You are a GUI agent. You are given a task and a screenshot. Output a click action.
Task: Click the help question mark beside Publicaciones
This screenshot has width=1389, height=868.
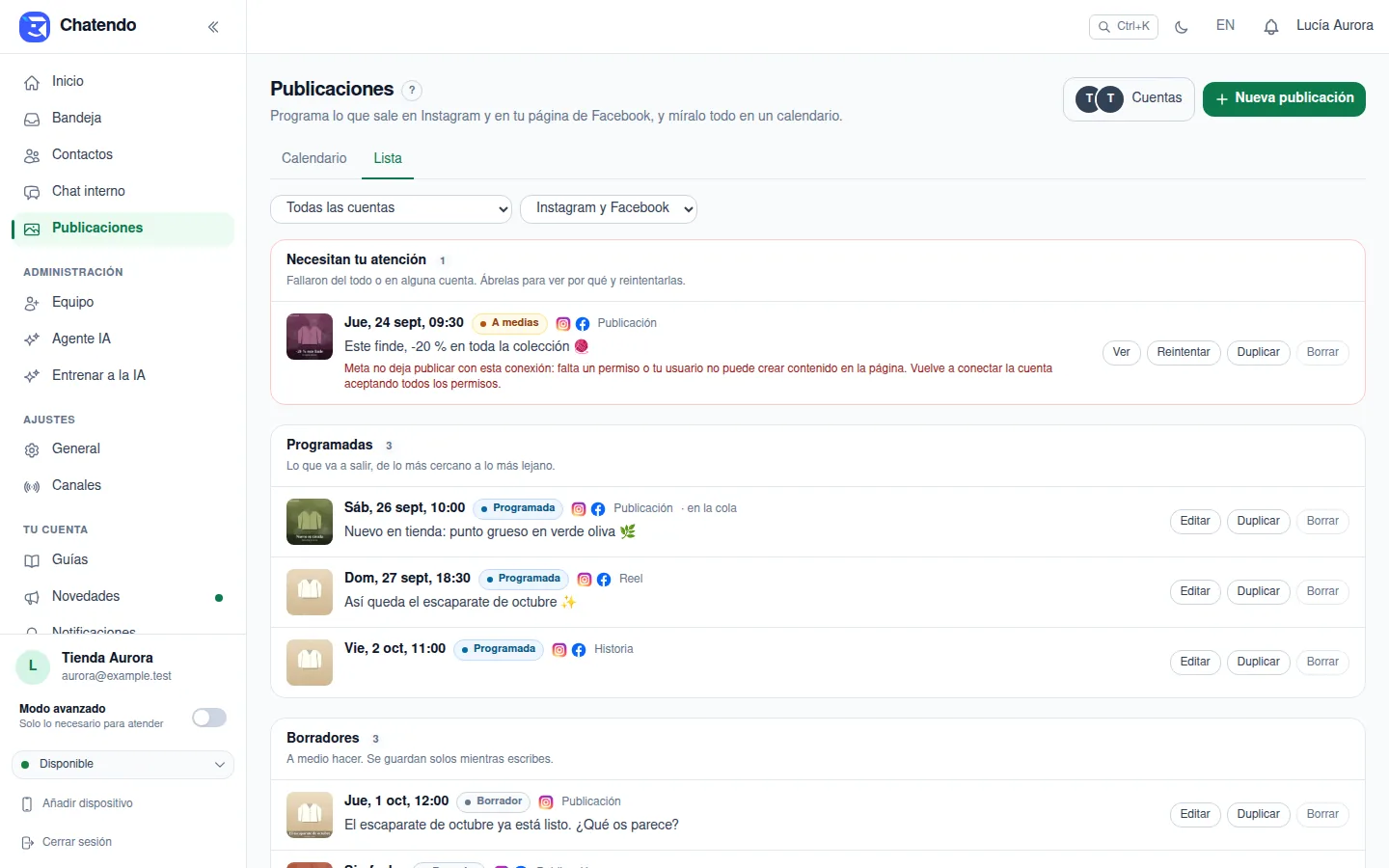coord(412,91)
